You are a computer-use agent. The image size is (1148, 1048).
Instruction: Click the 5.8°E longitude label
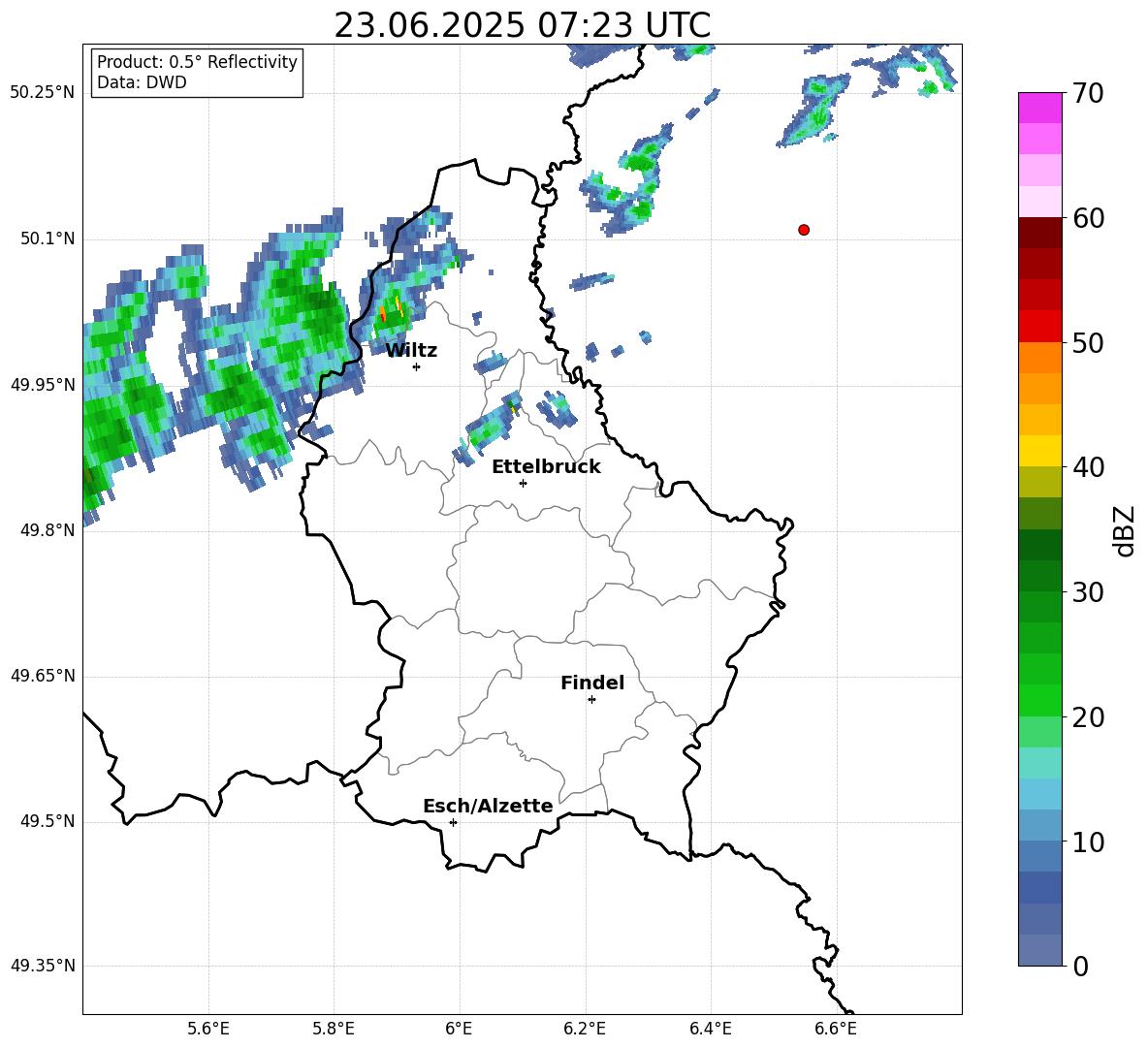pos(334,1029)
